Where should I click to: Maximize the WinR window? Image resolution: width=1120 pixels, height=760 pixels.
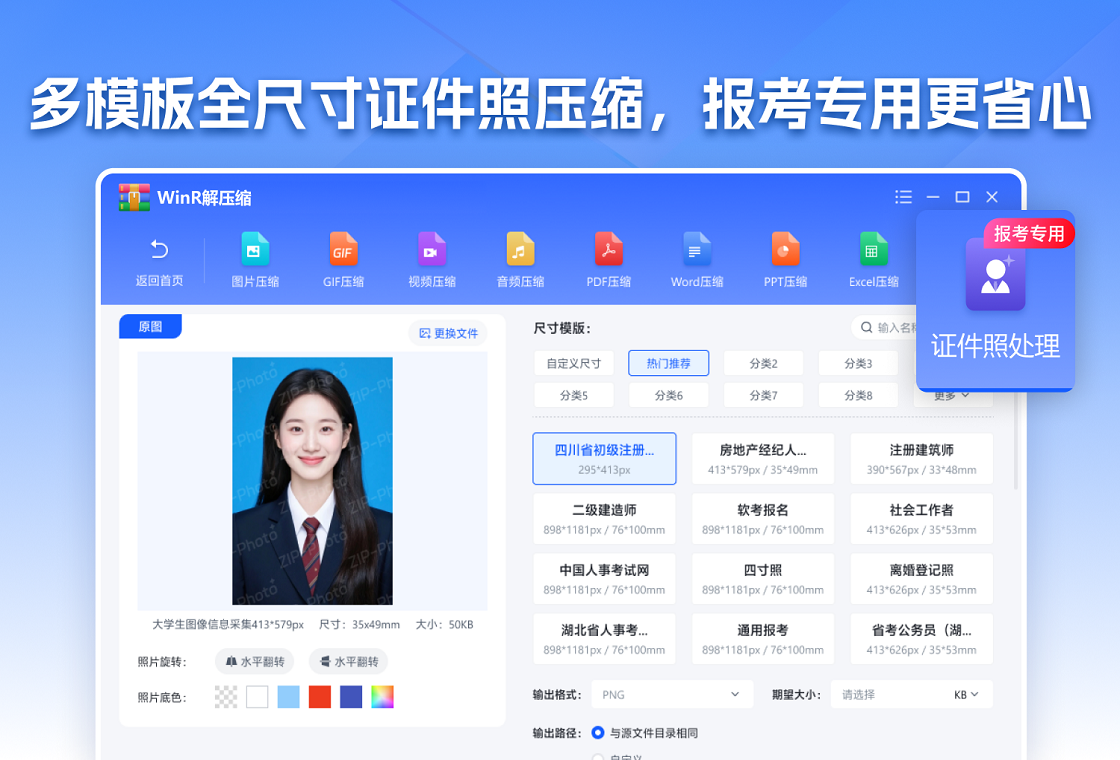[962, 197]
